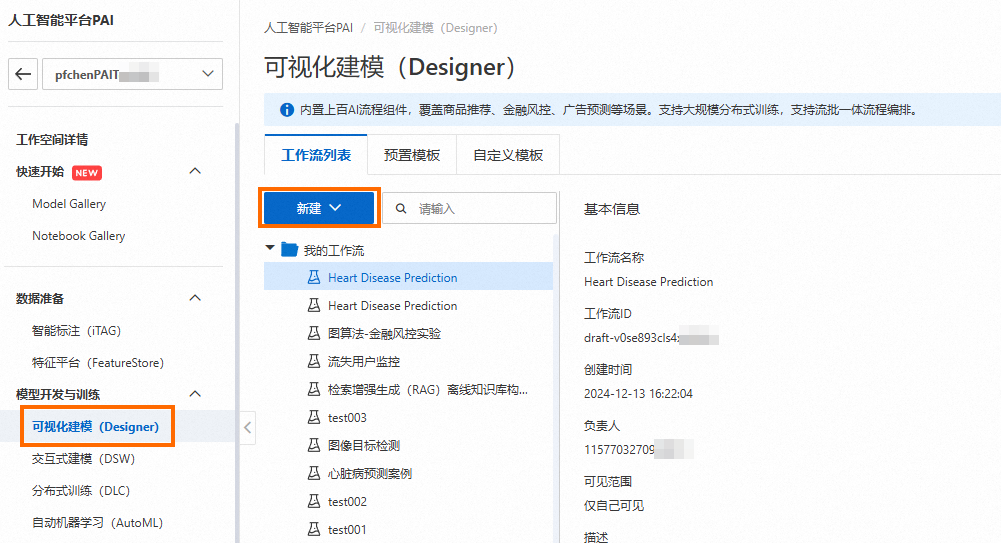Image resolution: width=1001 pixels, height=543 pixels.
Task: Click the 仅自己可见 visibility value
Action: pyautogui.click(x=613, y=505)
